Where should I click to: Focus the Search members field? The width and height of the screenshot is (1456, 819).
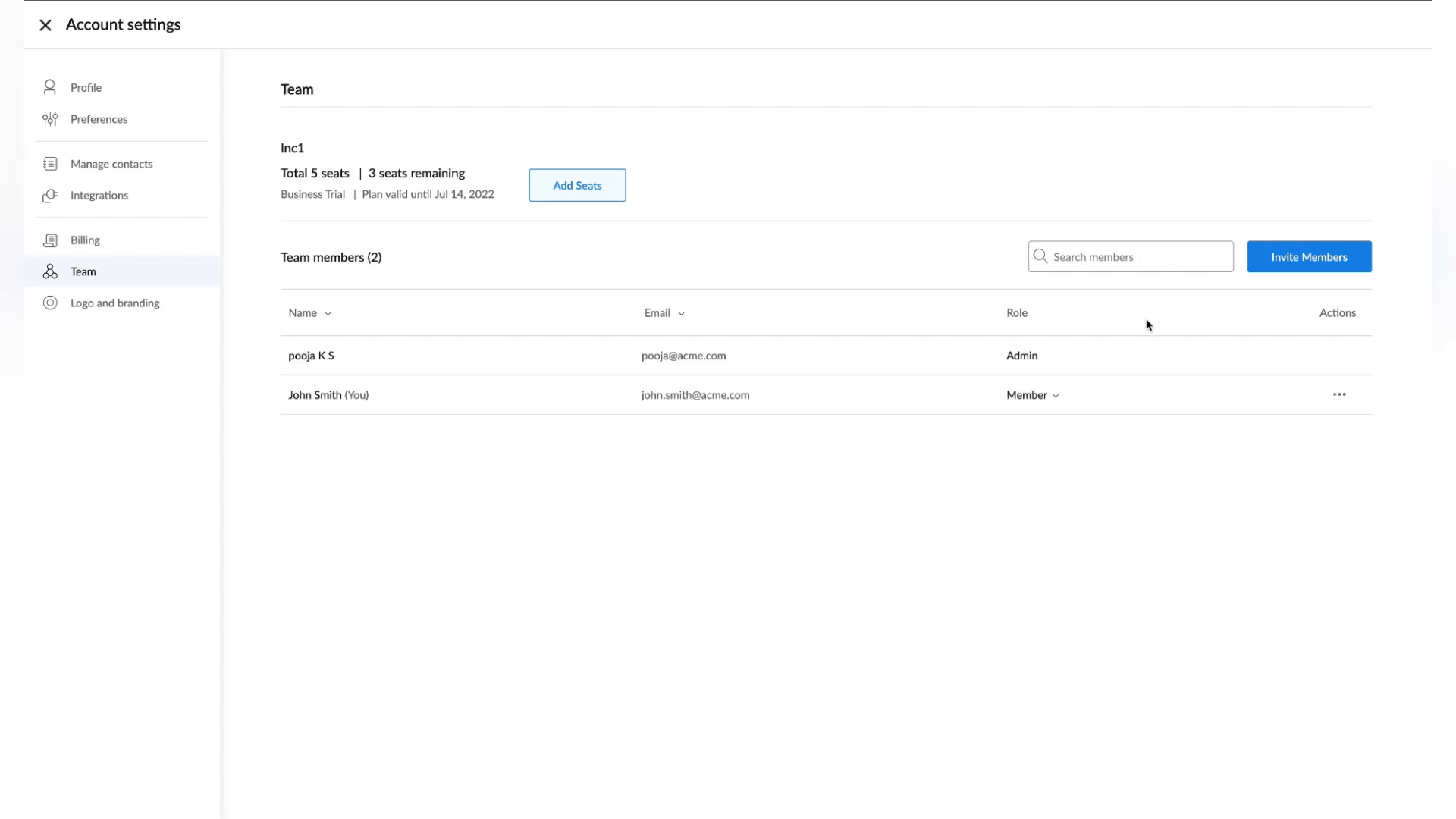1137,257
